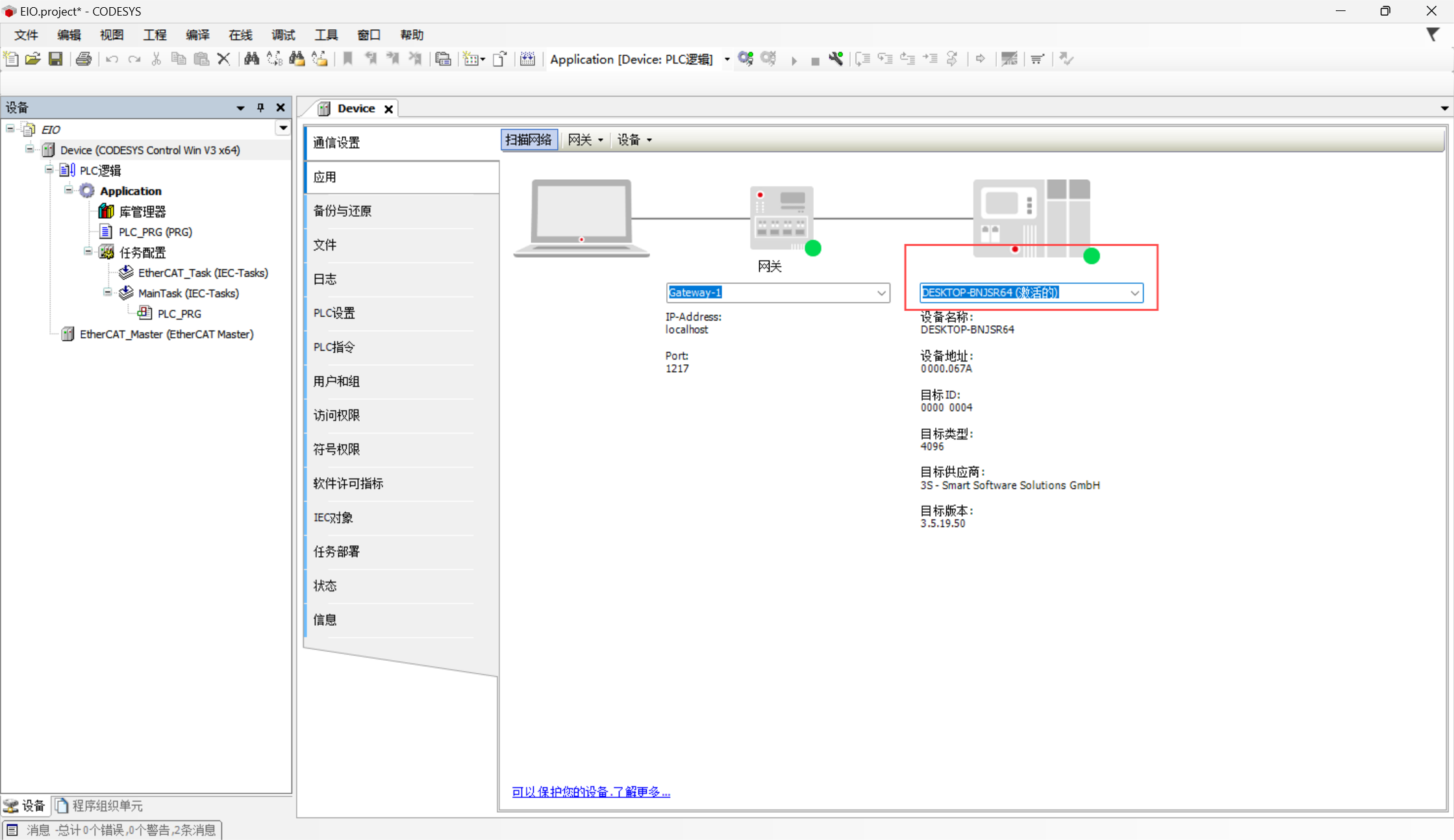The width and height of the screenshot is (1454, 840).
Task: Click the red Delete X toolbar icon
Action: [x=224, y=59]
